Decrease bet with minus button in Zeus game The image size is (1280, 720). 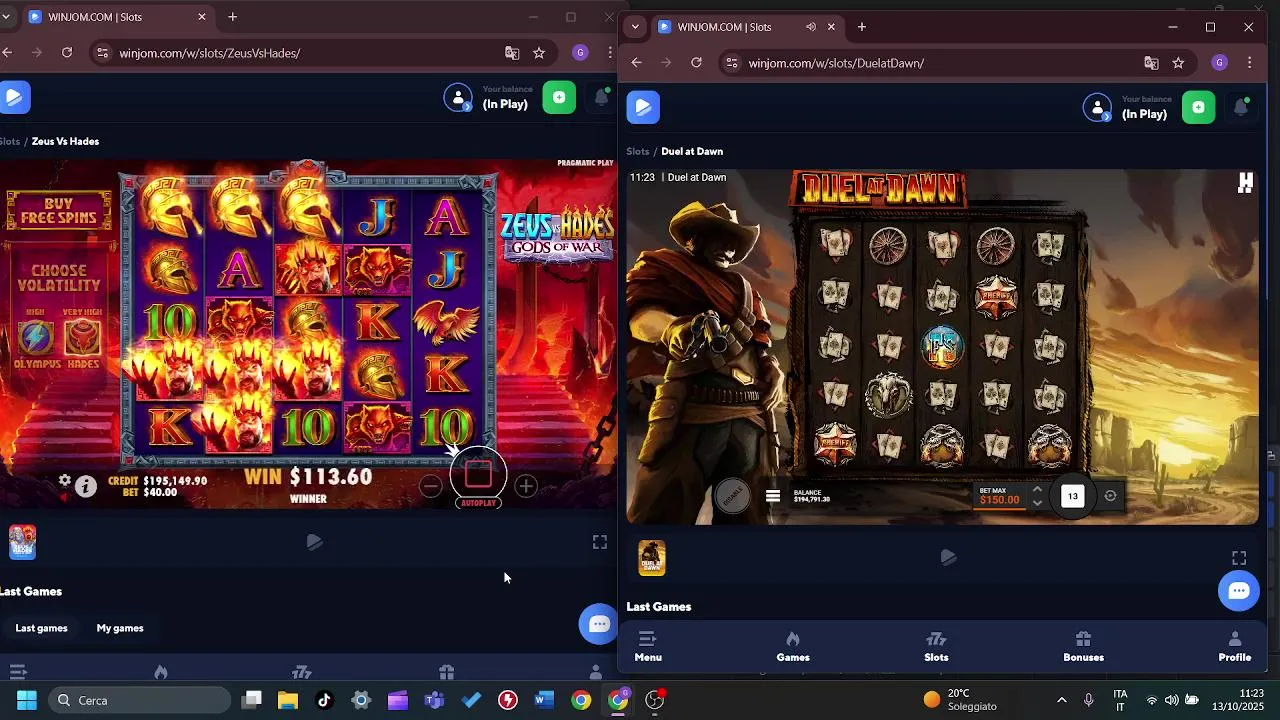pos(430,486)
